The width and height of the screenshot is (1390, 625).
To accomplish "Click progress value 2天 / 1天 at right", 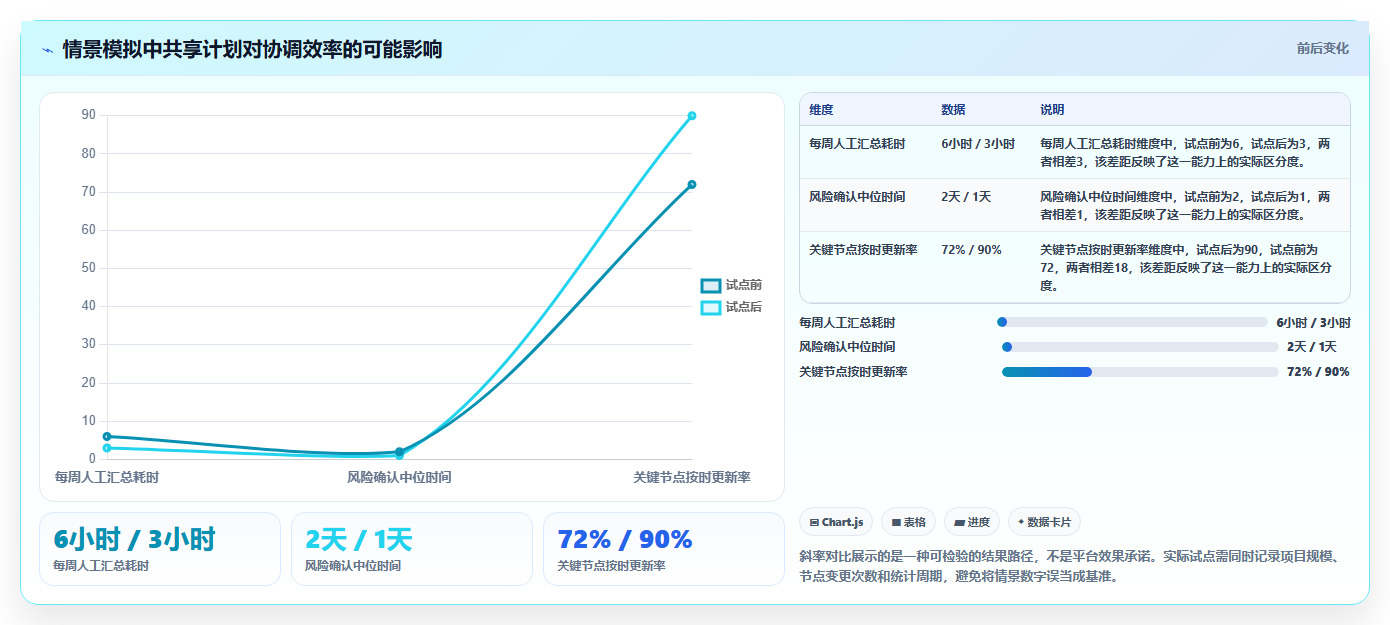I will coord(1312,347).
